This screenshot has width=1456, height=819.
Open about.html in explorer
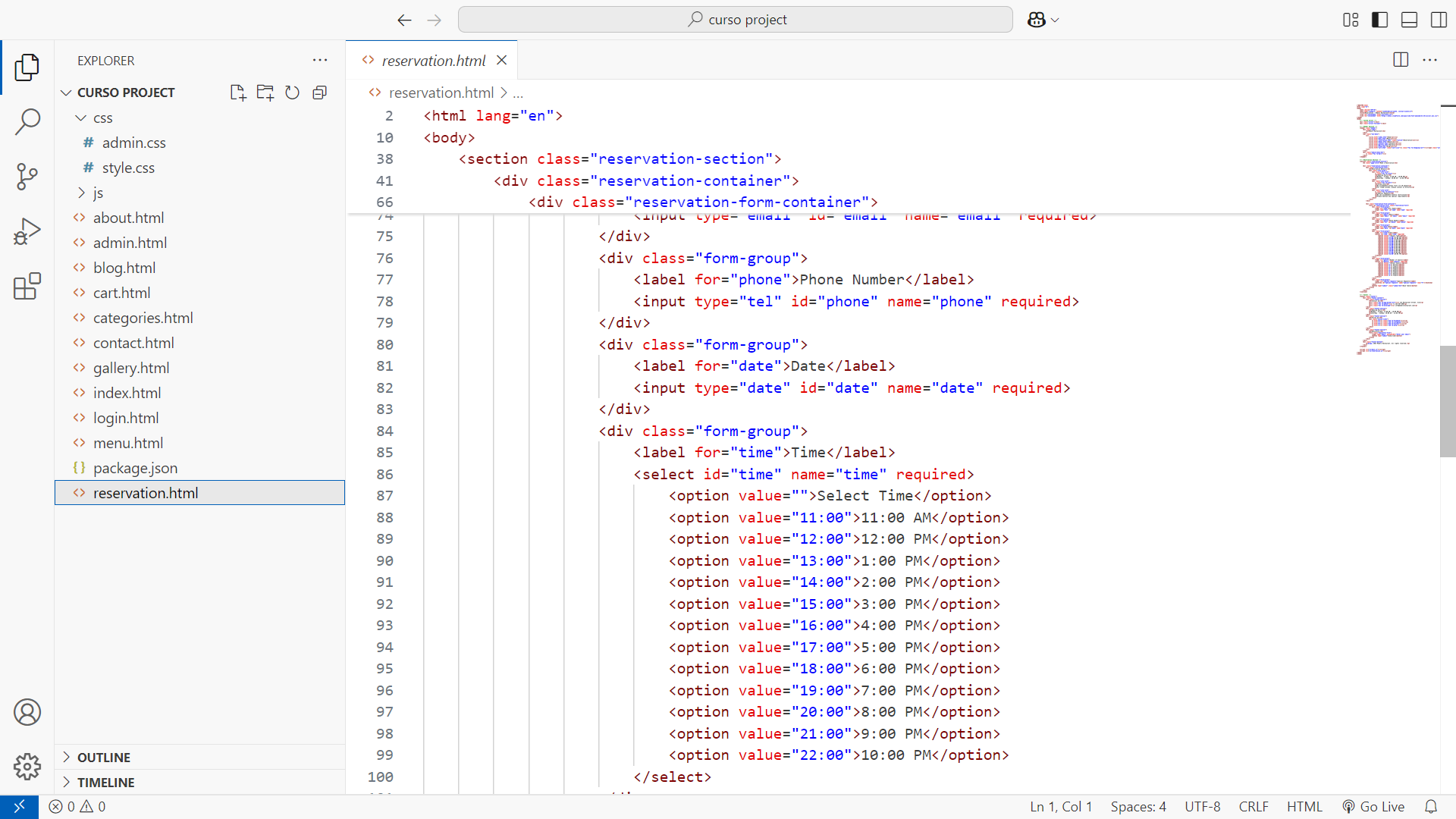click(x=128, y=218)
